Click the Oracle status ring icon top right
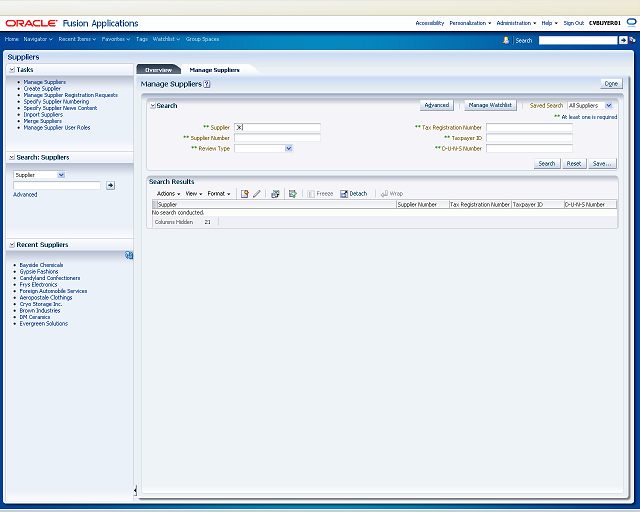The image size is (640, 512). 631,23
